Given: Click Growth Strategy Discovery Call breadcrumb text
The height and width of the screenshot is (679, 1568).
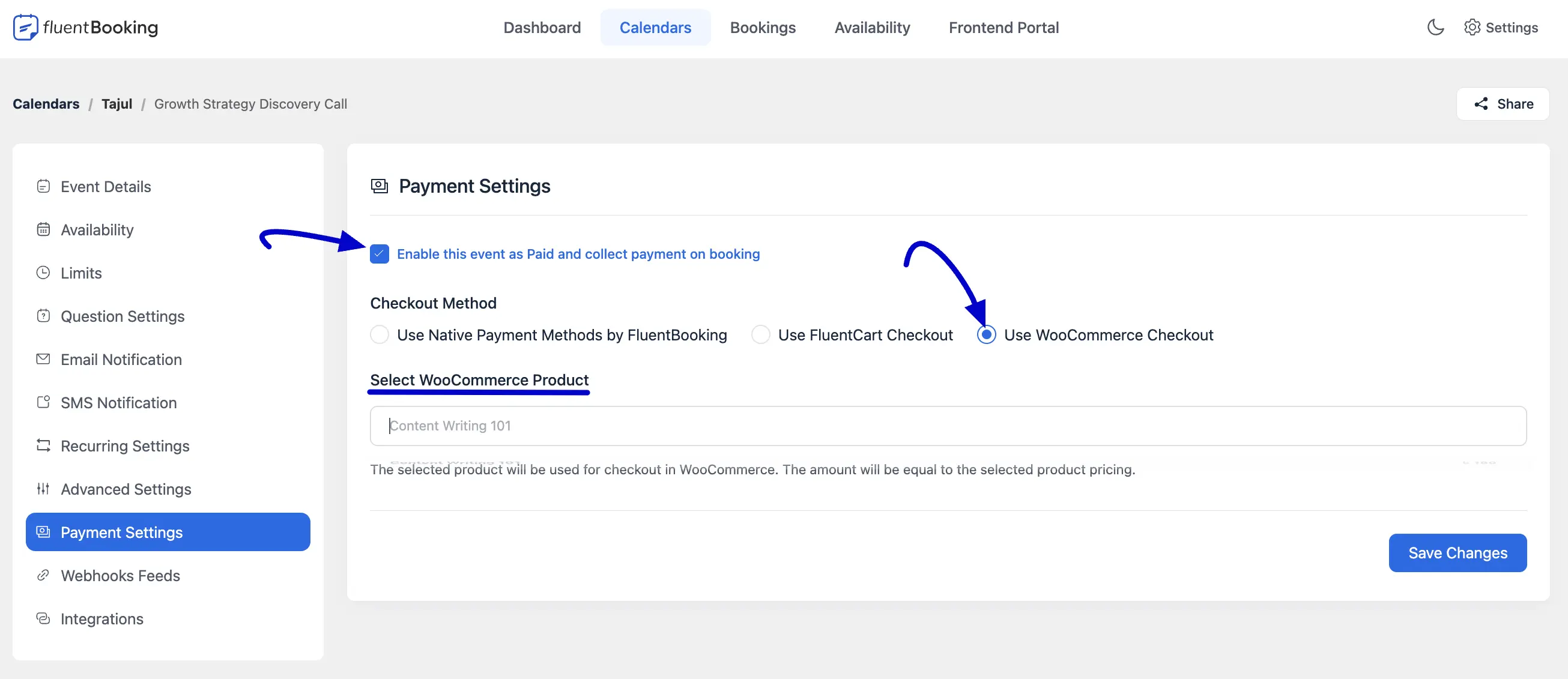Looking at the screenshot, I should (250, 104).
